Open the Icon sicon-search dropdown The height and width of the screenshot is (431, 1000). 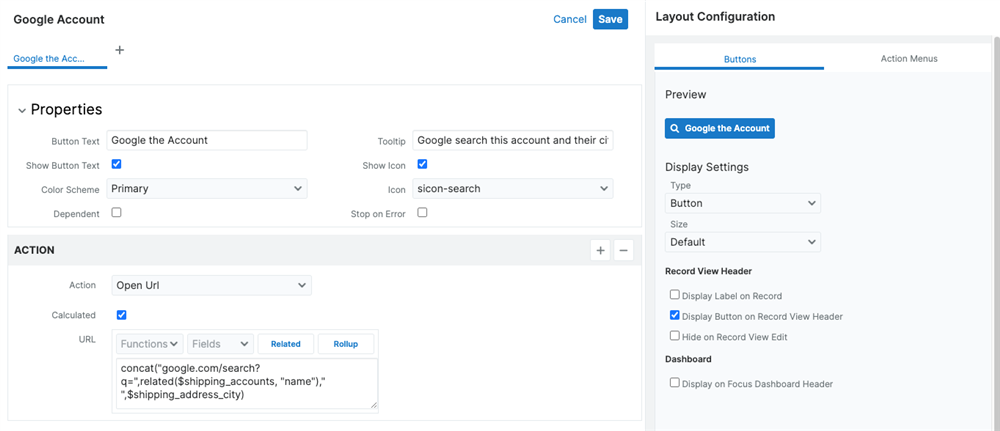512,188
